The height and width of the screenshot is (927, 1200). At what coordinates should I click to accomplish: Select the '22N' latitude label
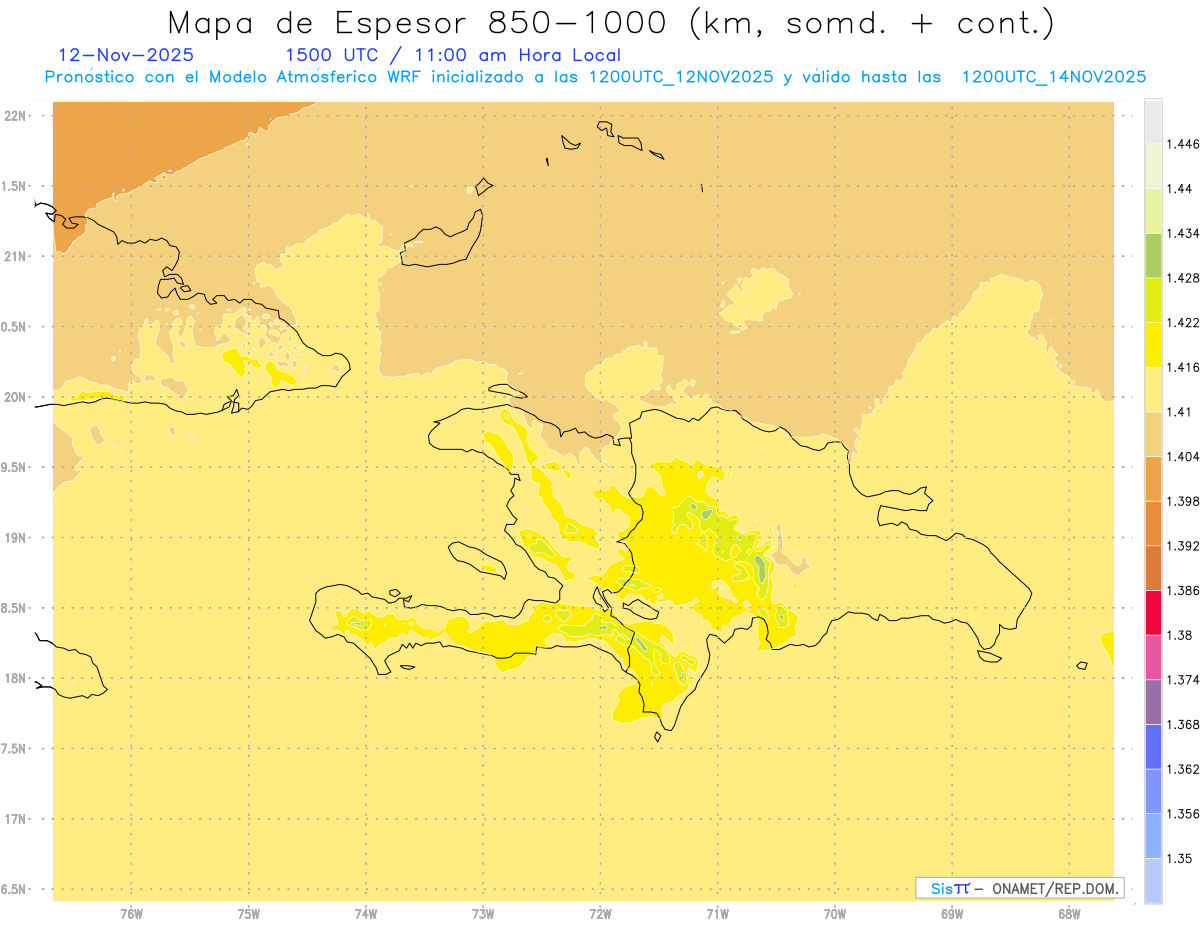[16, 116]
